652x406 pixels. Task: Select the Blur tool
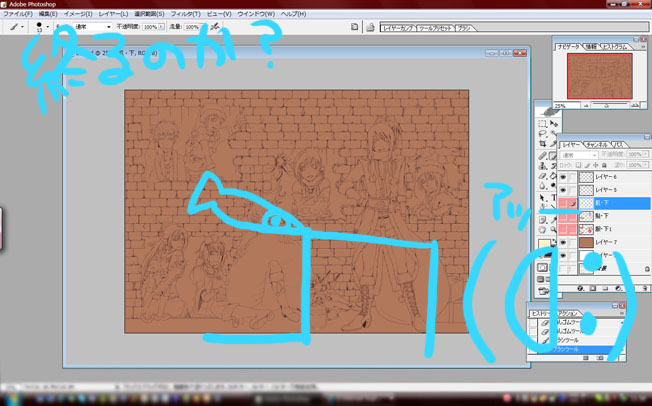pos(542,186)
